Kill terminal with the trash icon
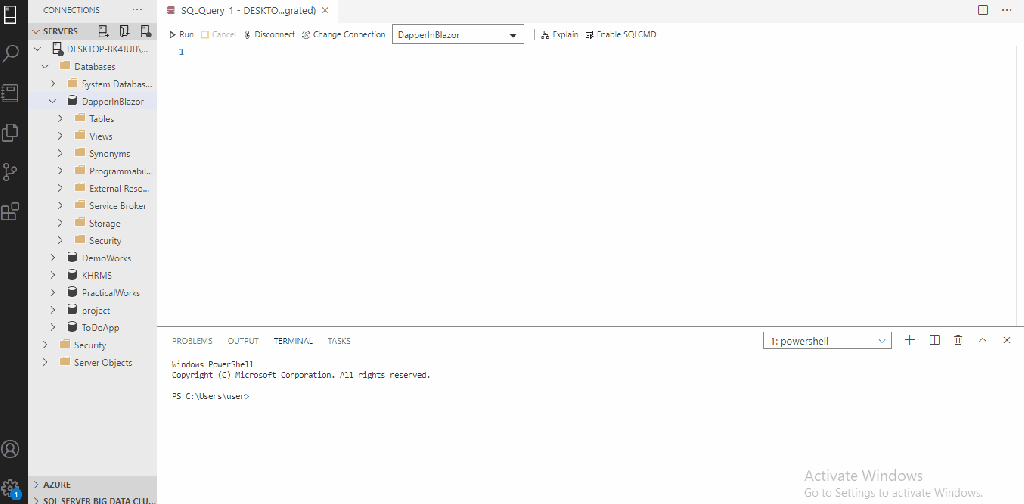This screenshot has width=1024, height=504. (958, 340)
